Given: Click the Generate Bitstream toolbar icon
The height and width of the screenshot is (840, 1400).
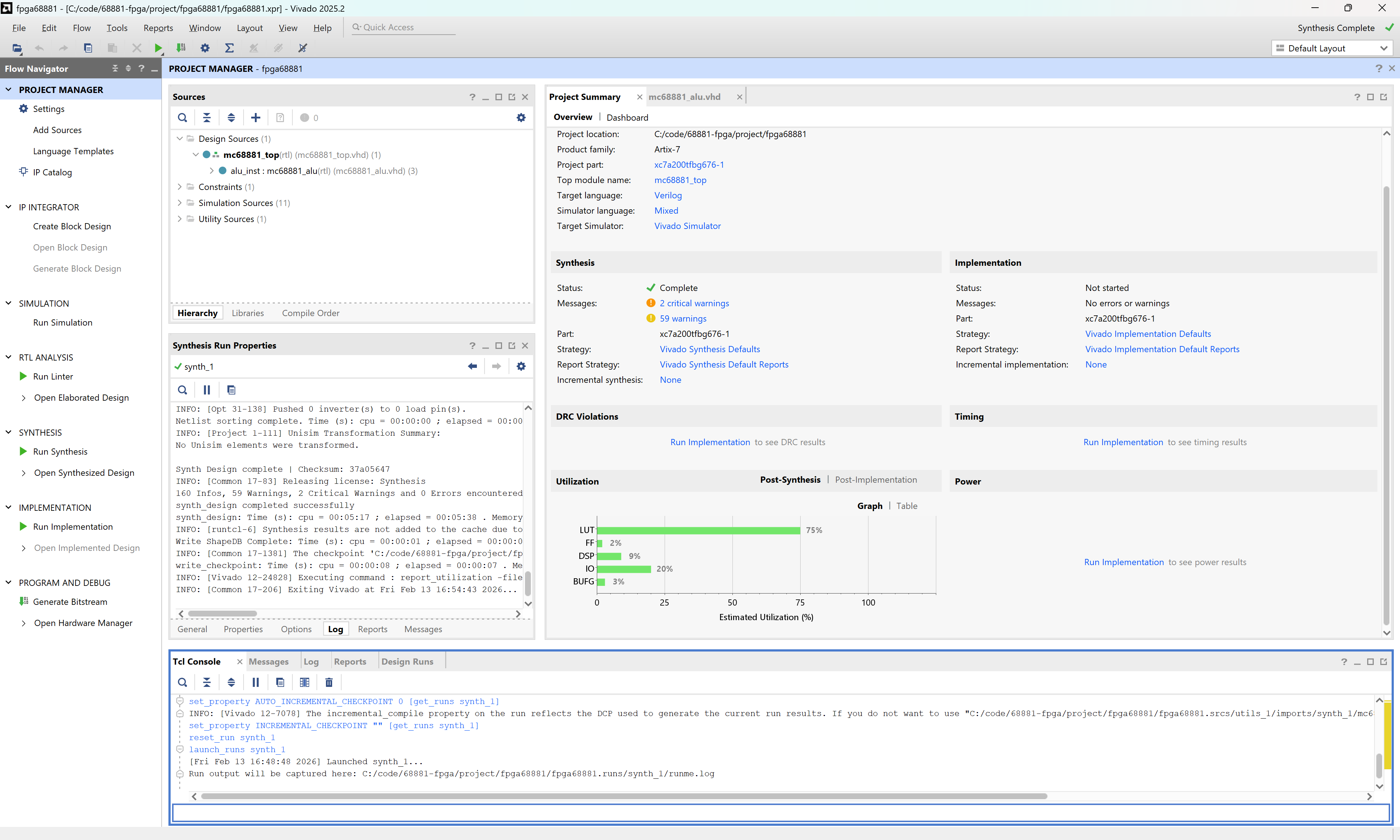Looking at the screenshot, I should pyautogui.click(x=181, y=48).
